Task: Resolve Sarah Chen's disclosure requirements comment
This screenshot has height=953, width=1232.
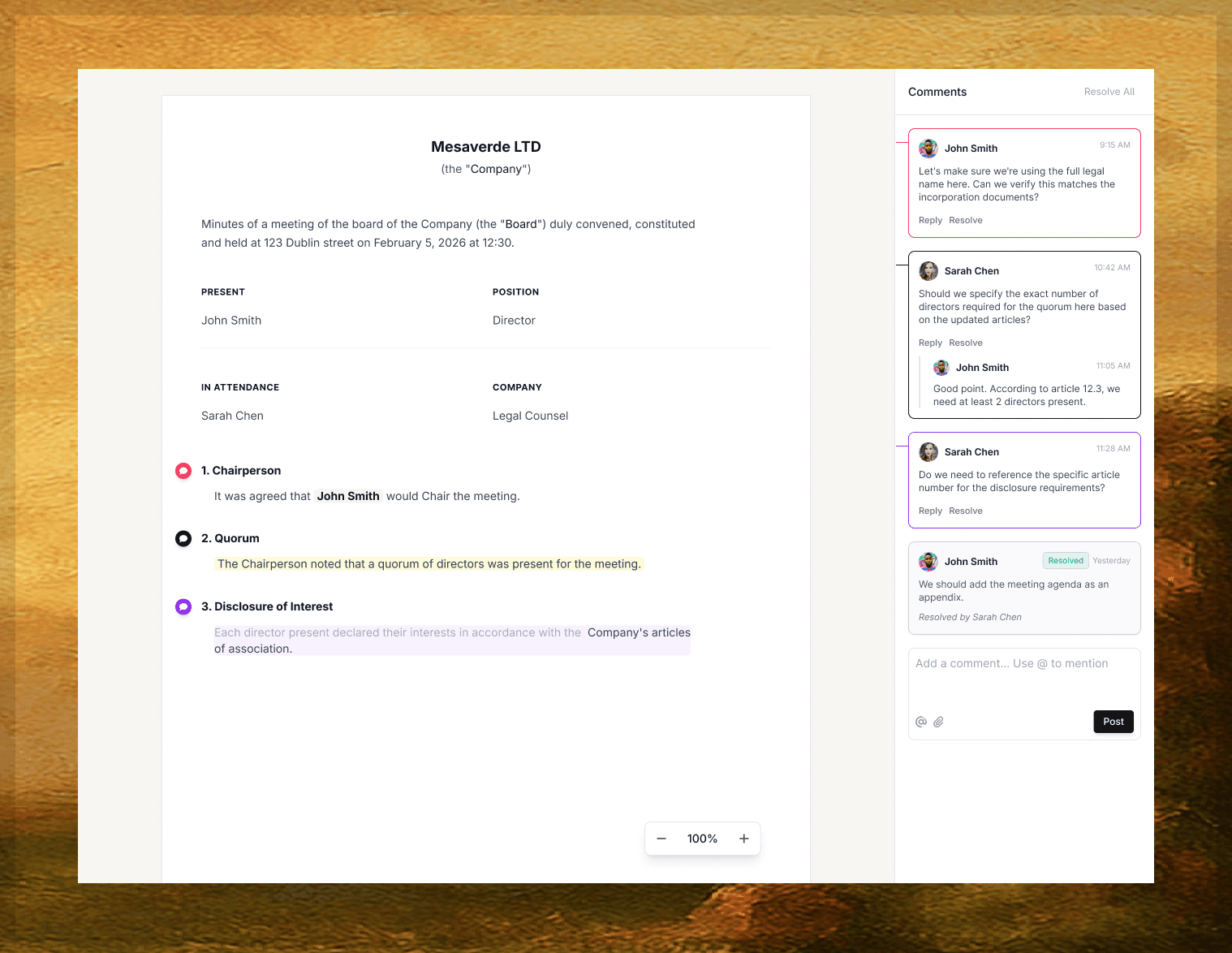Action: (966, 511)
